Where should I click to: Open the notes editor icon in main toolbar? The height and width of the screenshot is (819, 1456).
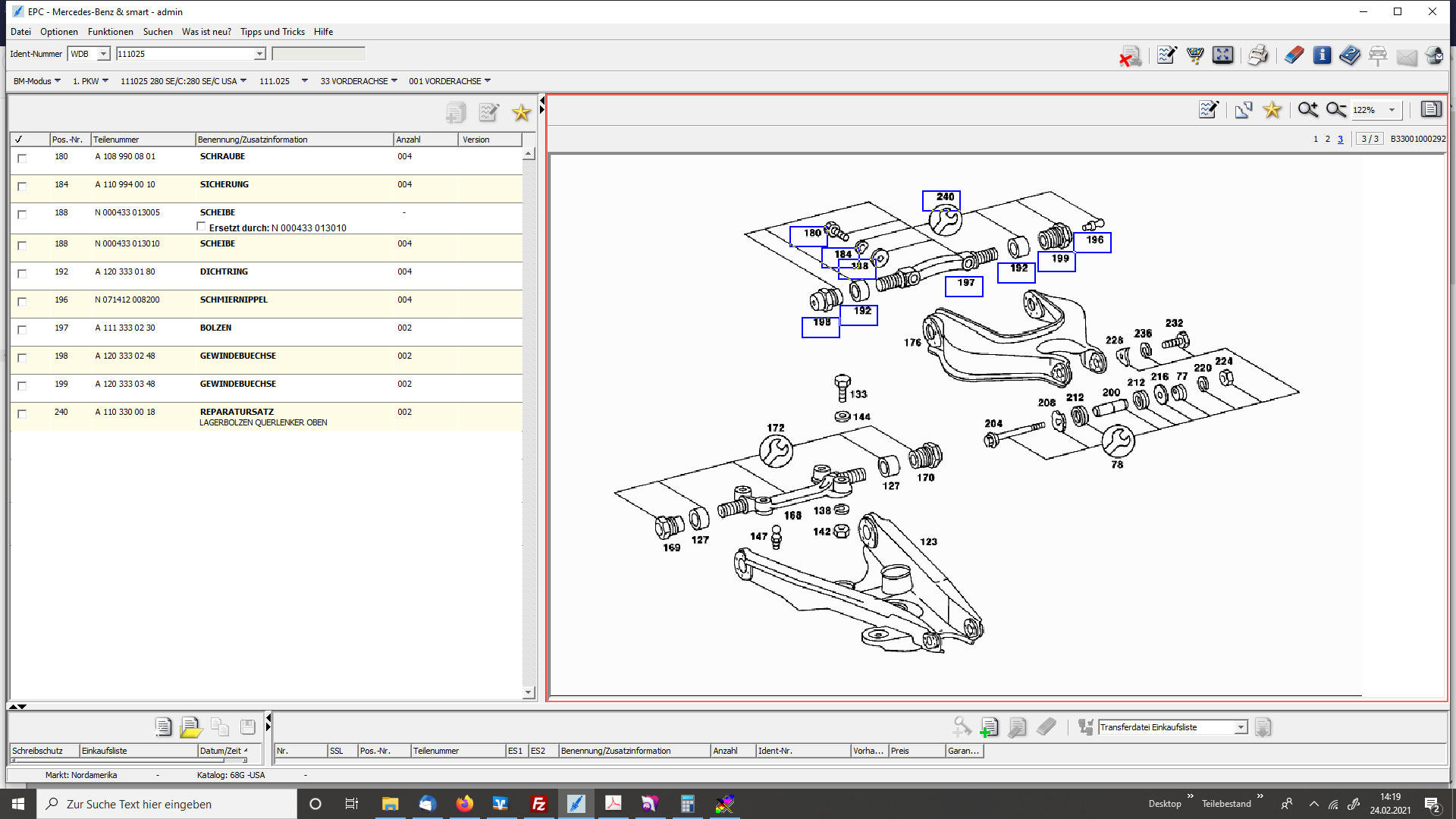pos(1166,55)
